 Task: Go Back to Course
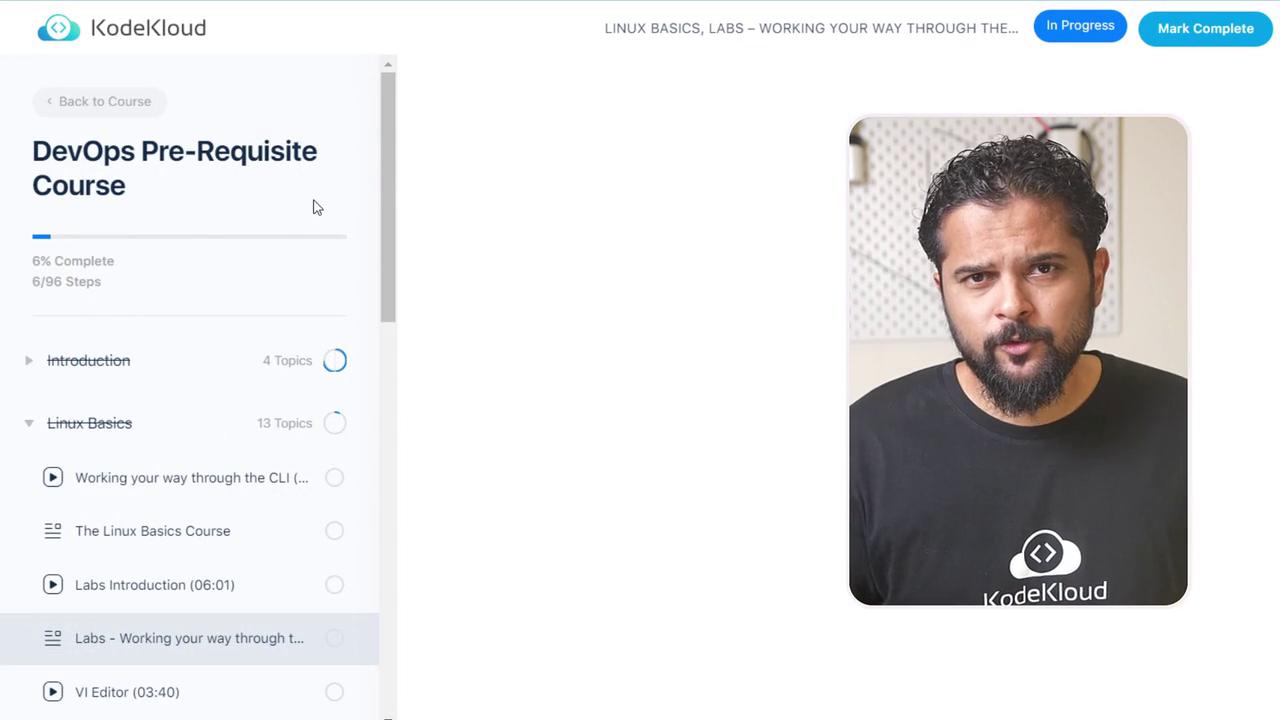(x=99, y=101)
